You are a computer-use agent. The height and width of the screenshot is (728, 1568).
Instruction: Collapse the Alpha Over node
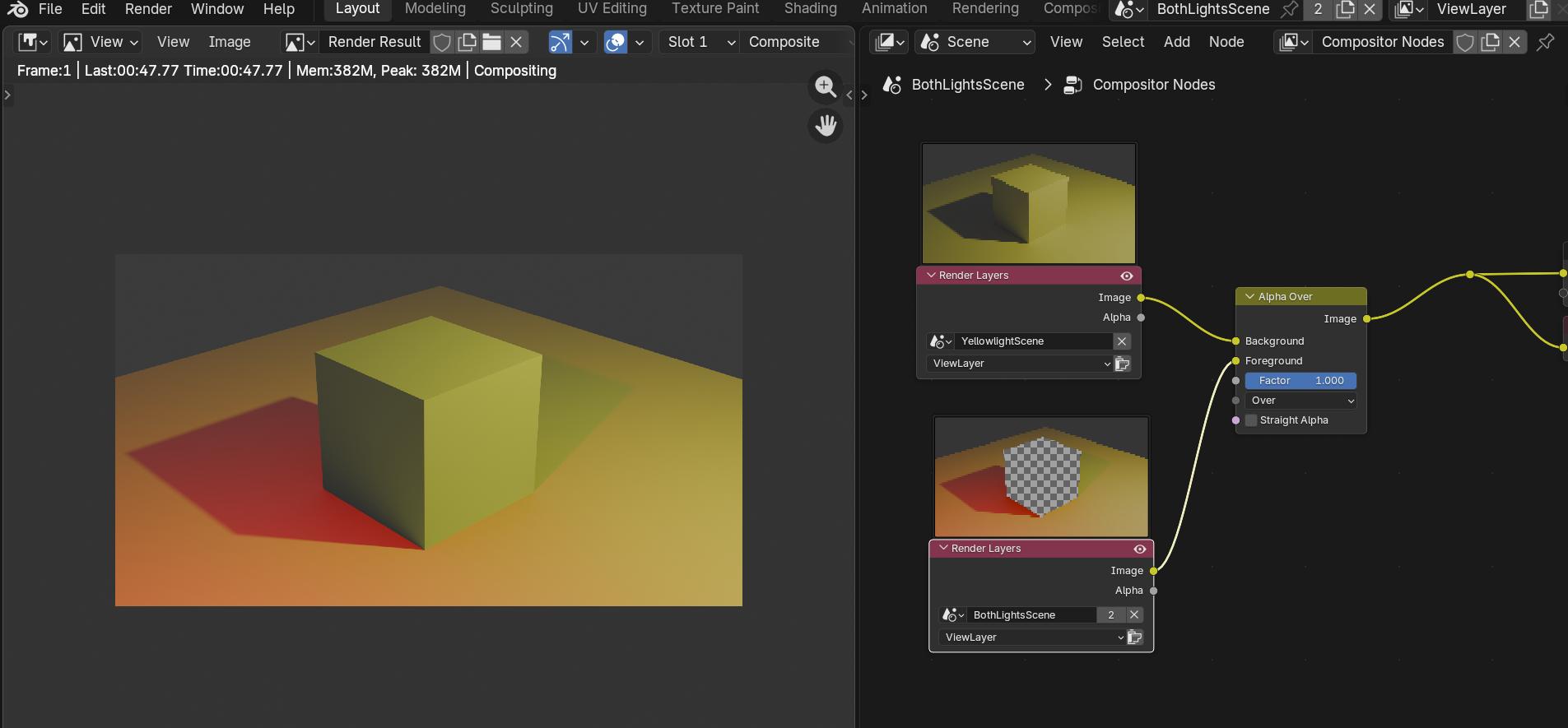[1250, 297]
